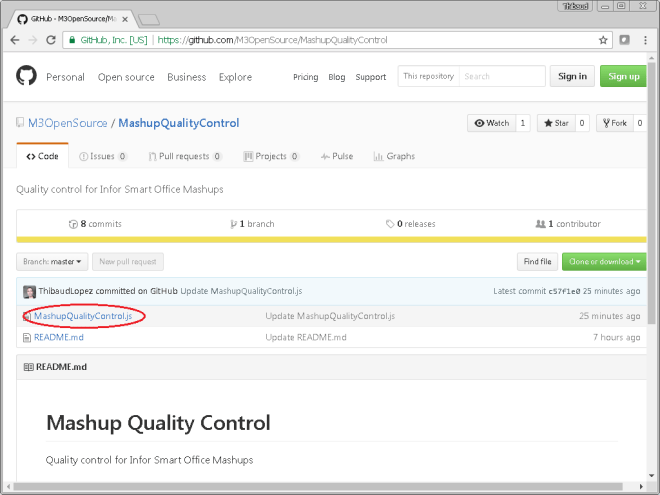Click the GitHub search input field
The width and height of the screenshot is (660, 495).
click(503, 76)
